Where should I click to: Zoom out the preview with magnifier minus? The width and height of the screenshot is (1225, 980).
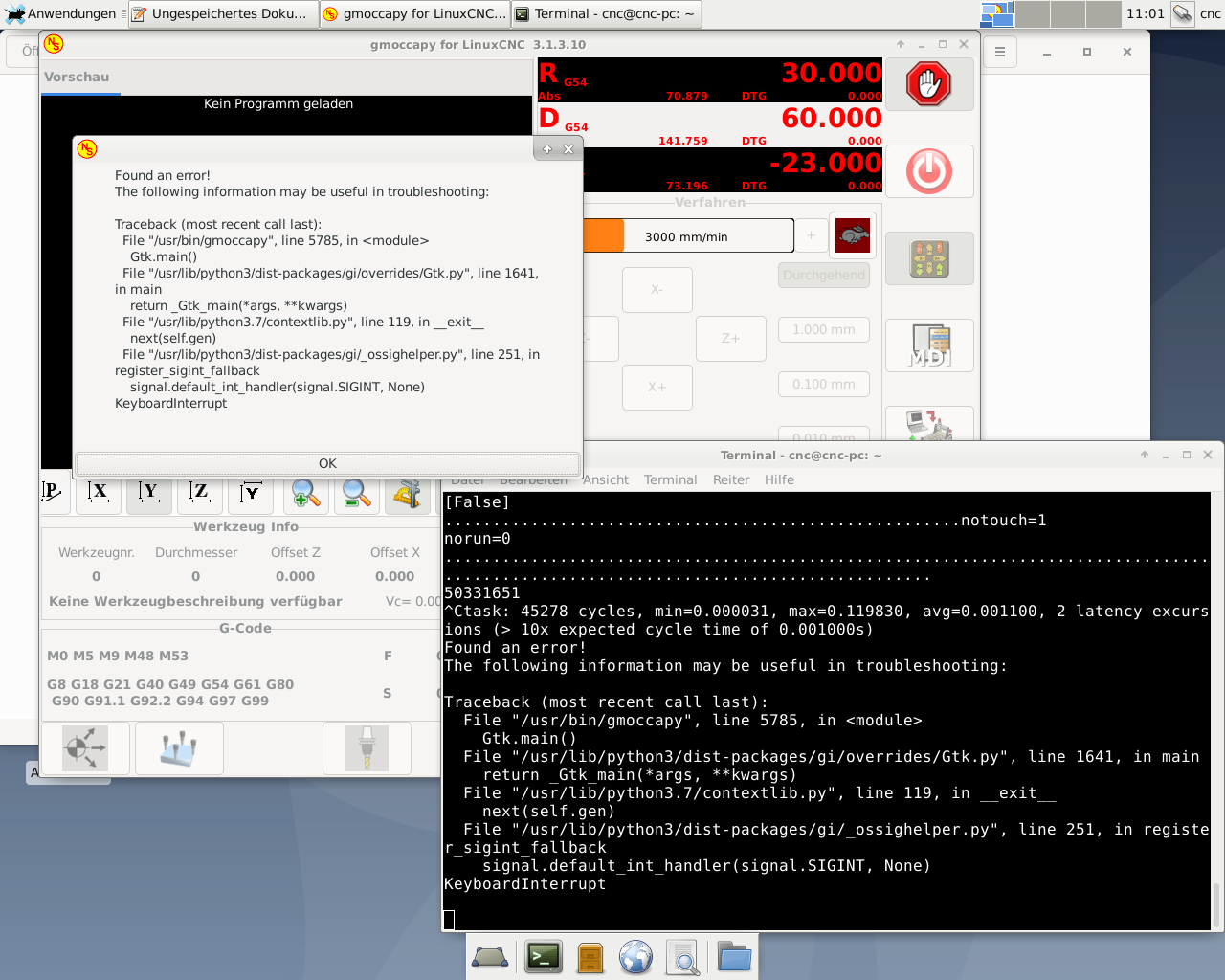pos(357,492)
